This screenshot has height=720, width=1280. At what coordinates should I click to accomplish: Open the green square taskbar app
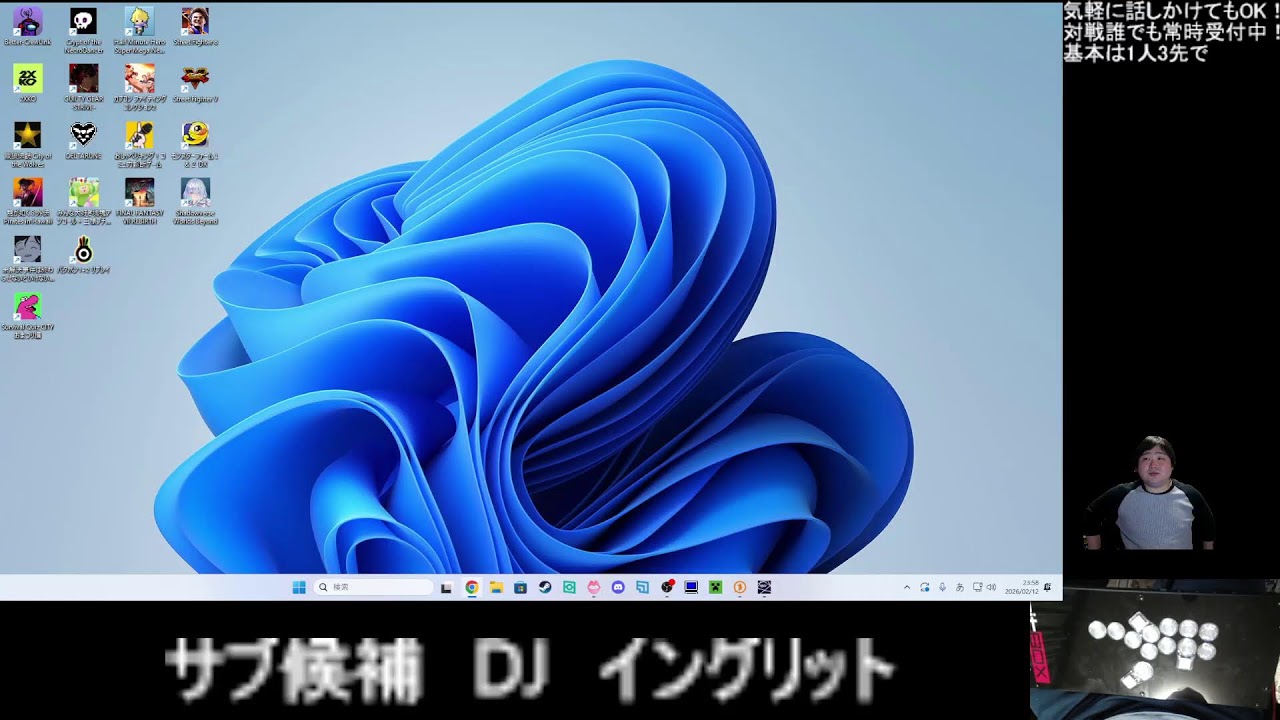(569, 588)
